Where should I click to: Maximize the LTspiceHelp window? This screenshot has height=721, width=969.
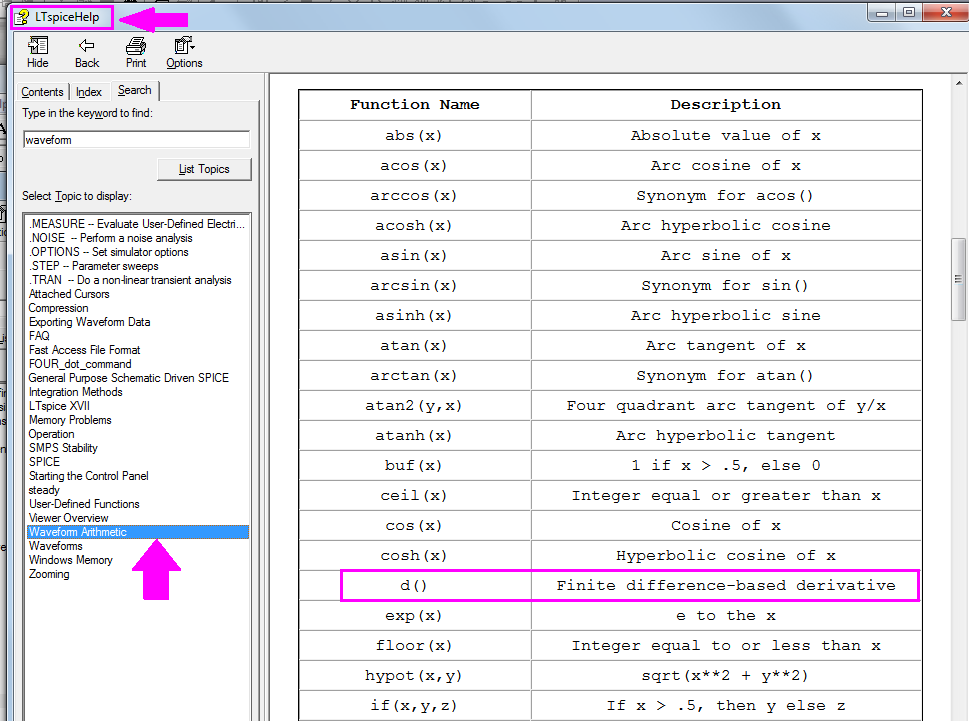(x=908, y=12)
